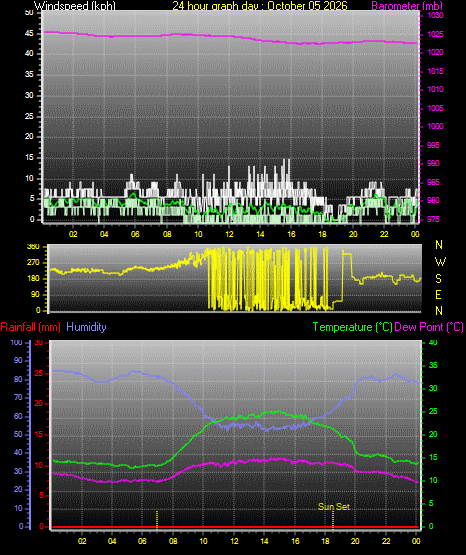
Task: Click the blue 'Humidity' legend label
Action: coord(86,327)
